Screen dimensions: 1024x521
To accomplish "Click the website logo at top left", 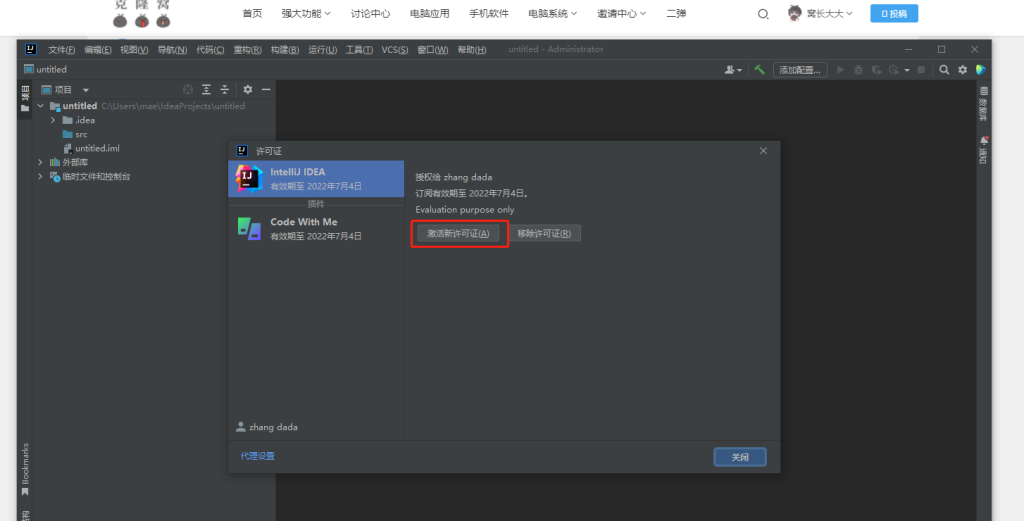I will point(142,13).
